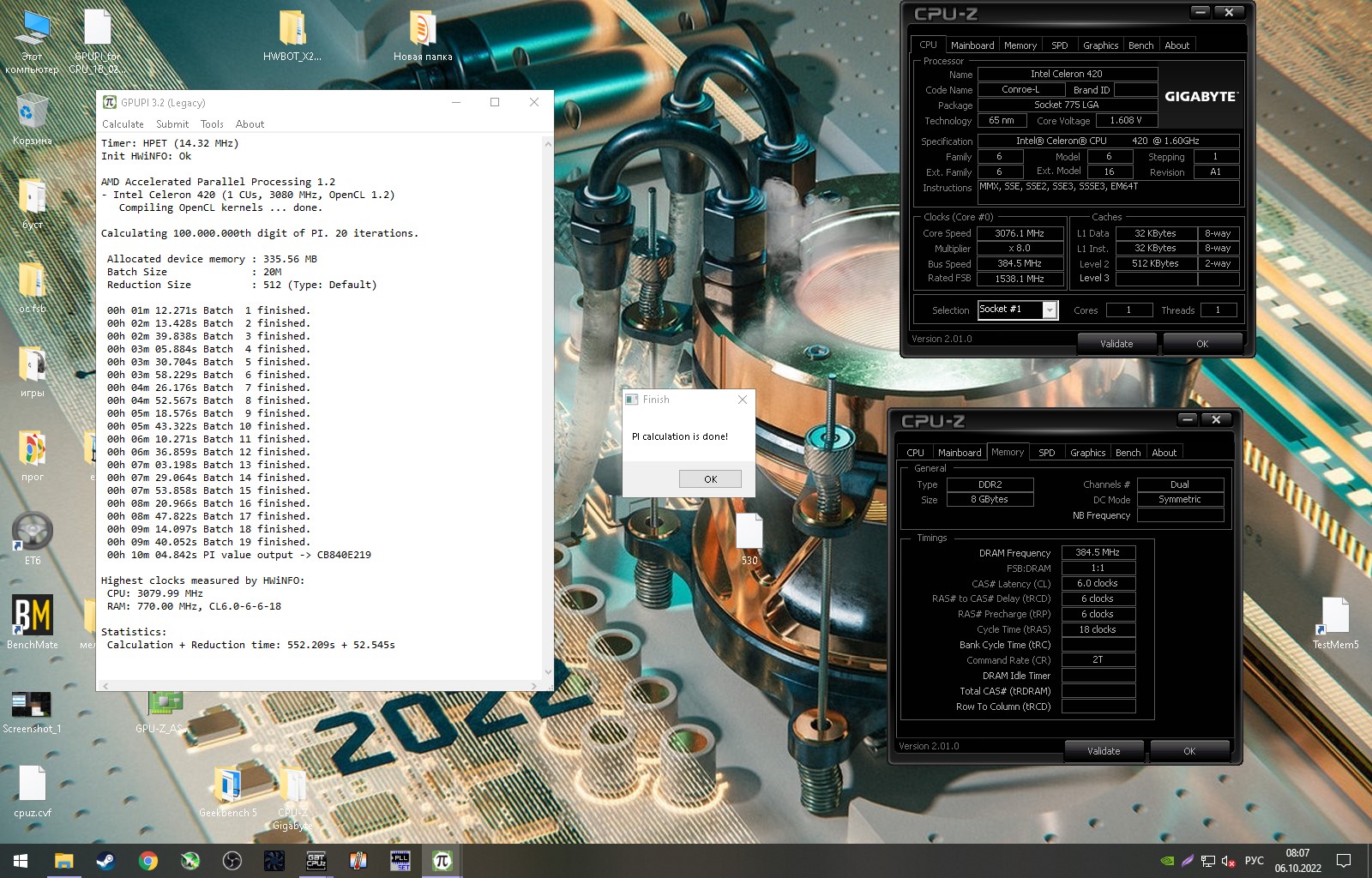1372x878 pixels.
Task: Select the HWBOT_X2 folder icon
Action: point(292,36)
